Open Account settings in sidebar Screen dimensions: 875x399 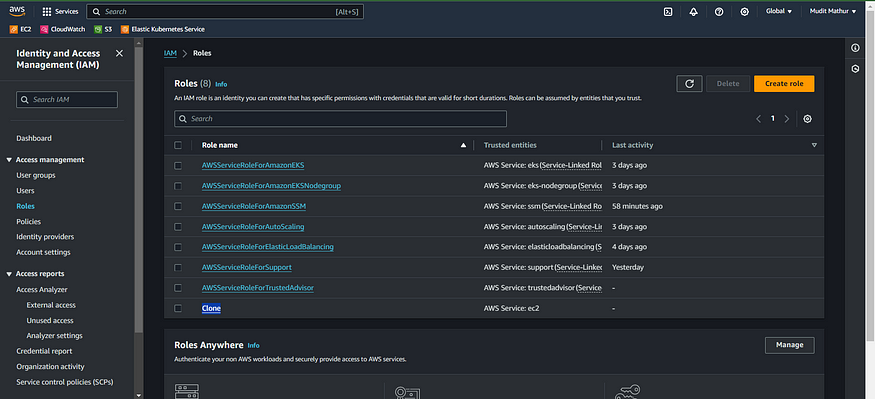pyautogui.click(x=44, y=252)
